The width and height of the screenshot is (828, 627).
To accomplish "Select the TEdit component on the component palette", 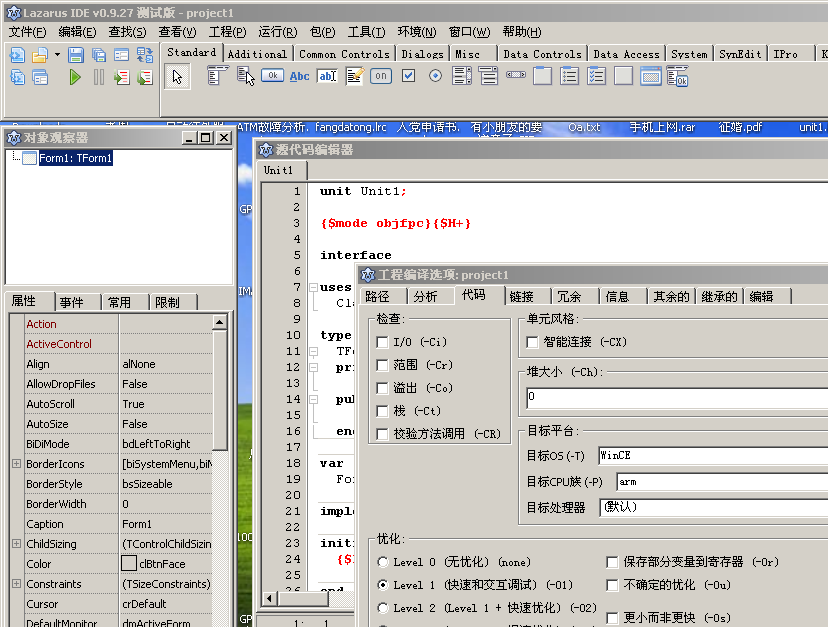I will click(327, 75).
